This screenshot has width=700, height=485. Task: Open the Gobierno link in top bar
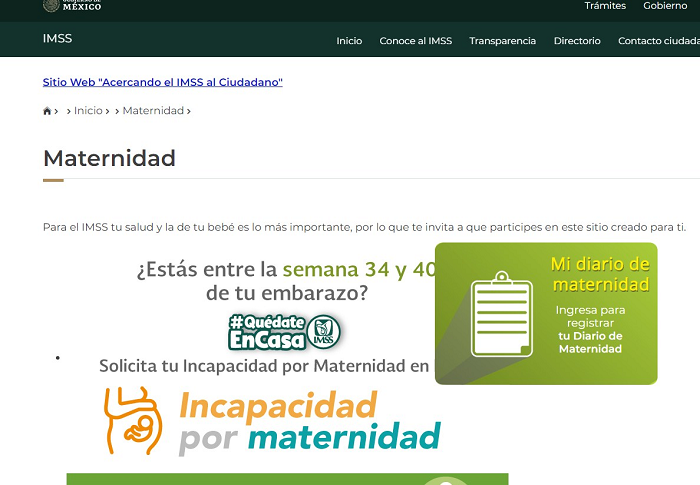point(665,6)
